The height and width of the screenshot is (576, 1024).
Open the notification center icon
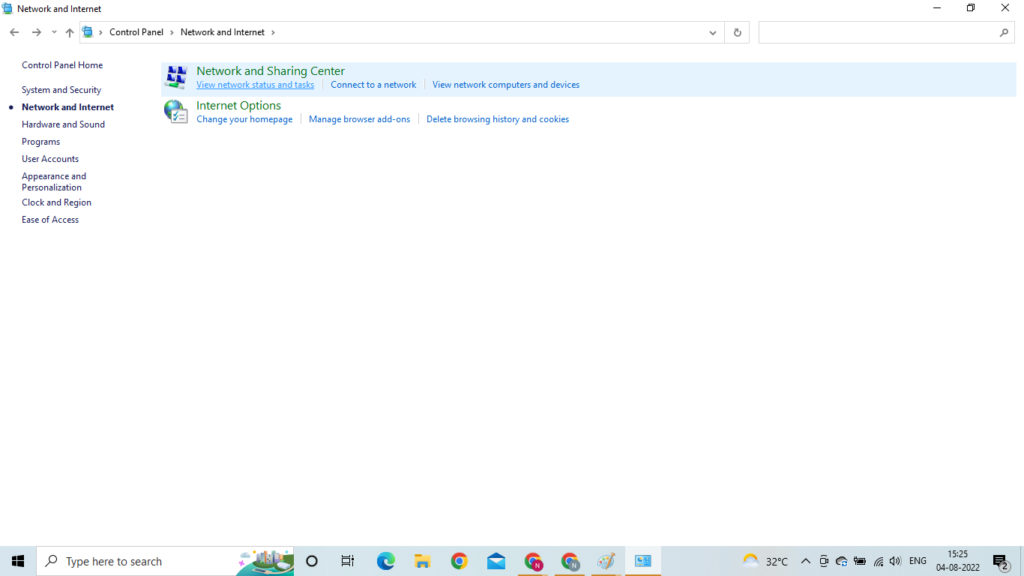pos(1000,561)
